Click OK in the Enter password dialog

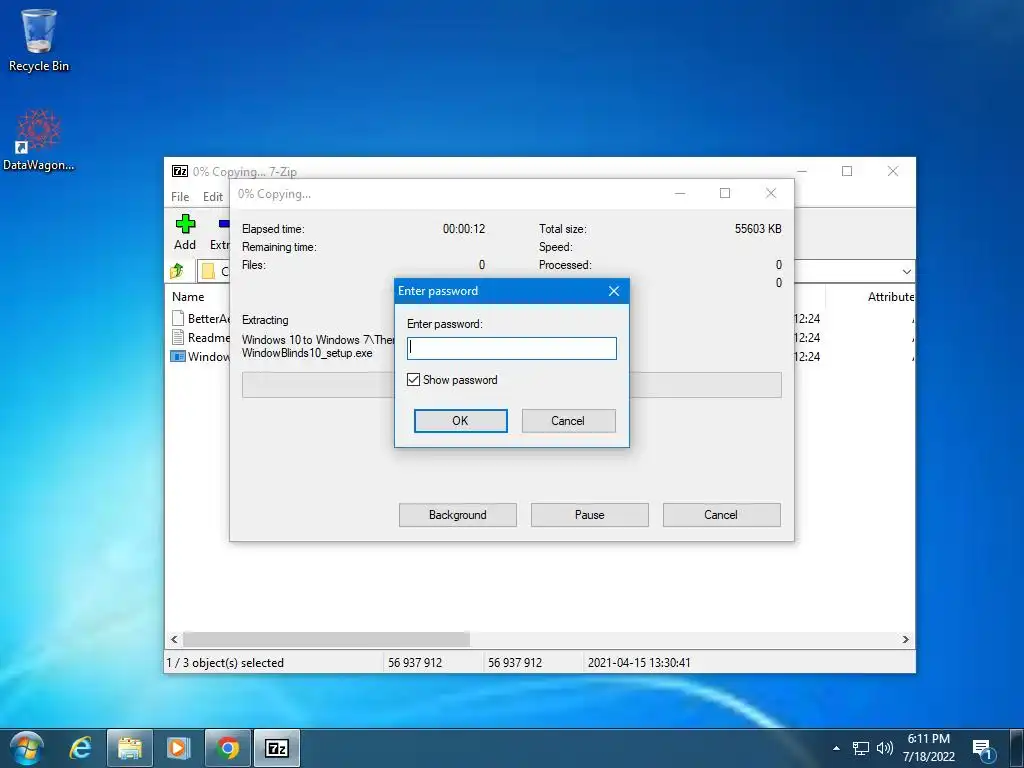pos(460,421)
